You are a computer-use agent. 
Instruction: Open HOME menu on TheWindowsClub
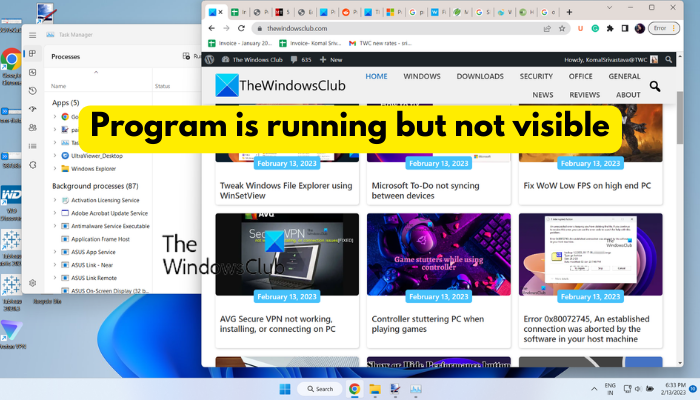click(376, 76)
